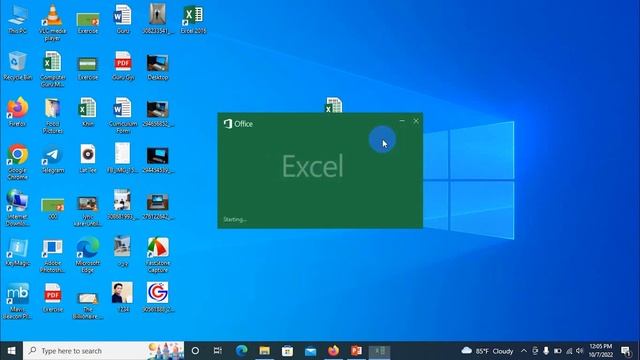Viewport: 640px width, 360px height.
Task: Select the Exercise PowerPoint file icon
Action: 88,22
